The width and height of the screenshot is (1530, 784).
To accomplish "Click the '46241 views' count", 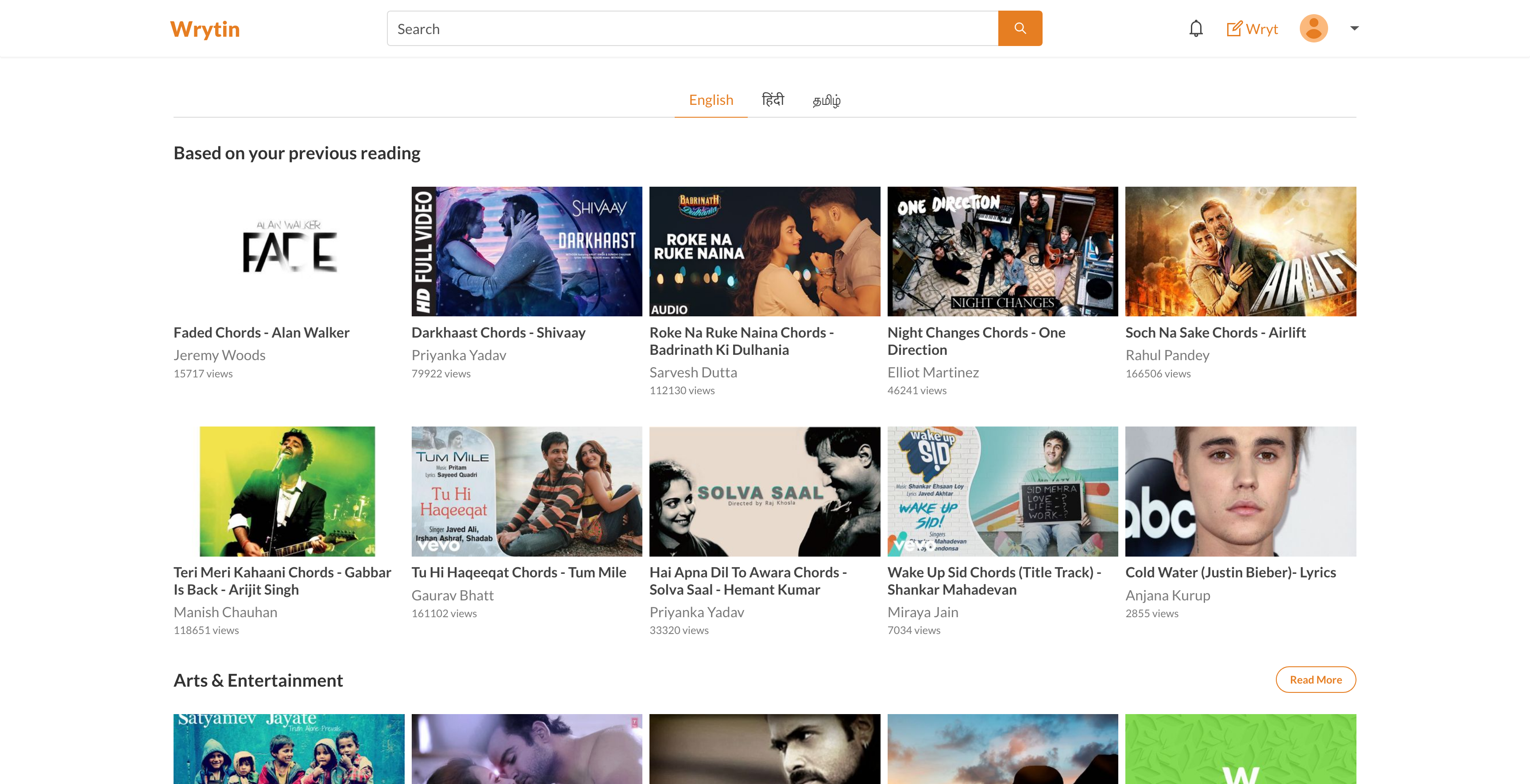I will (917, 390).
